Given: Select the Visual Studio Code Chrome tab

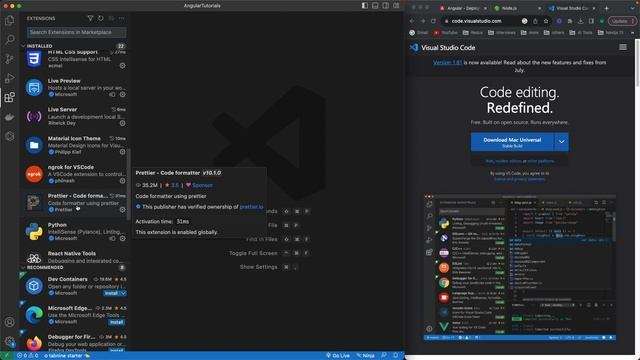Looking at the screenshot, I should [x=572, y=8].
